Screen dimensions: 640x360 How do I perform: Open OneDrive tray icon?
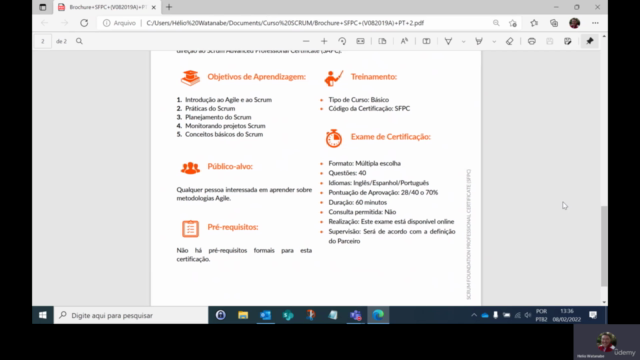485,315
